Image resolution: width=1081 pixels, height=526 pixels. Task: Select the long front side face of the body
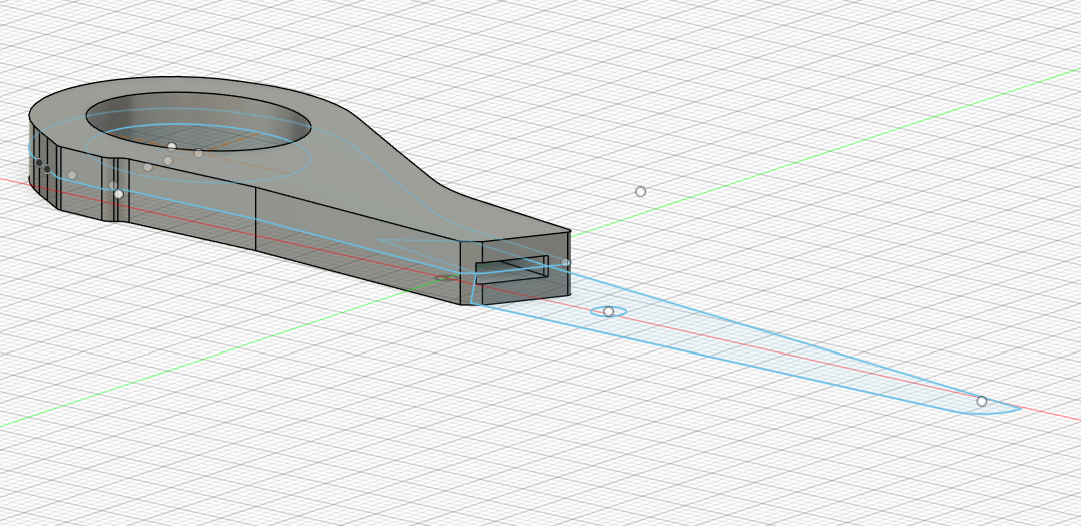coord(358,248)
